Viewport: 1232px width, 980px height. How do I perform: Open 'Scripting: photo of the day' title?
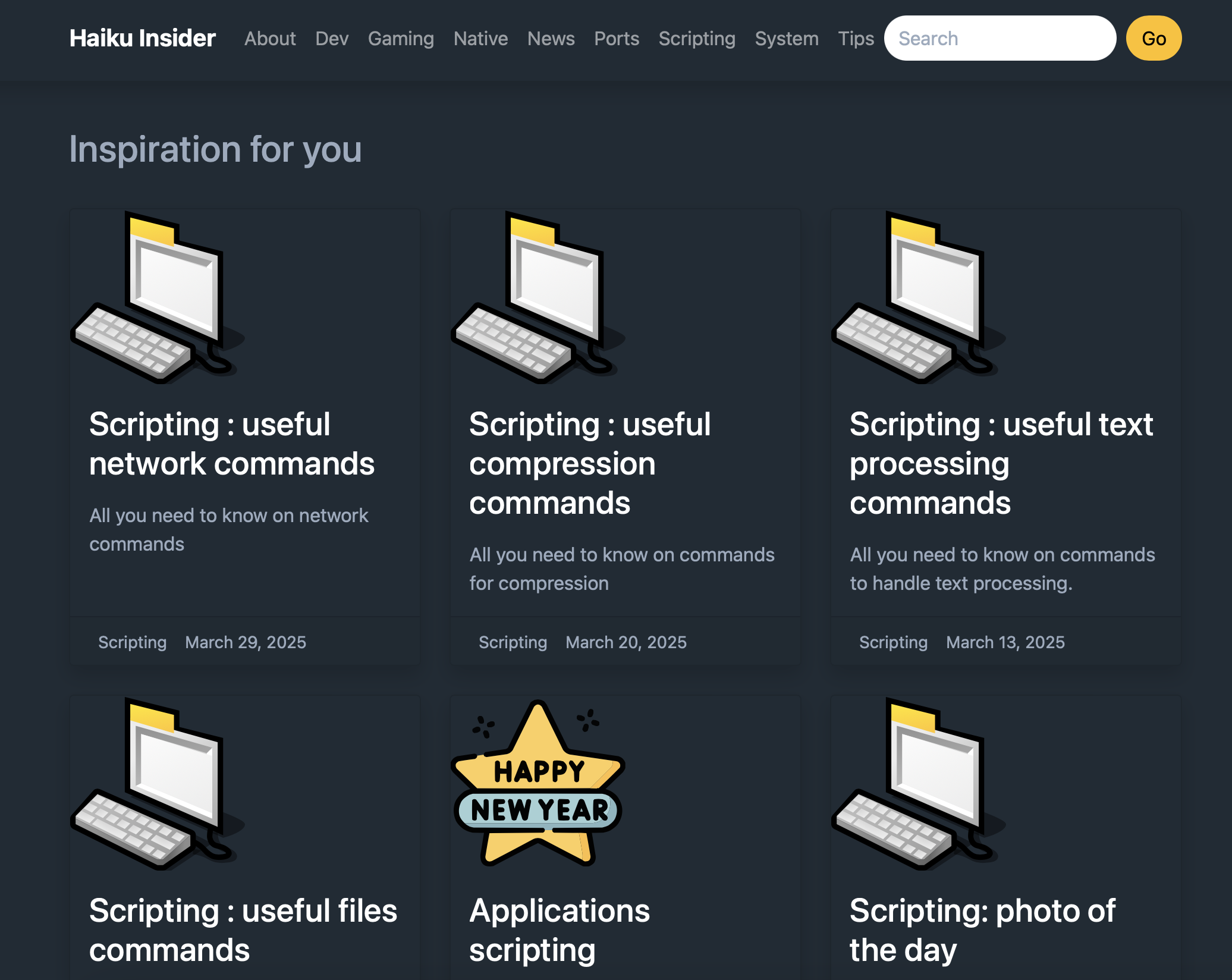[x=982, y=930]
